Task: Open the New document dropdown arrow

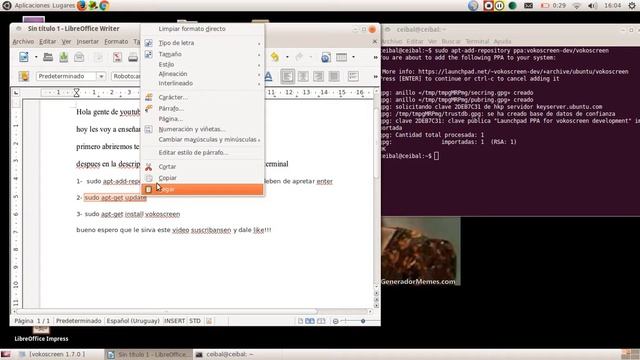Action: (36, 57)
